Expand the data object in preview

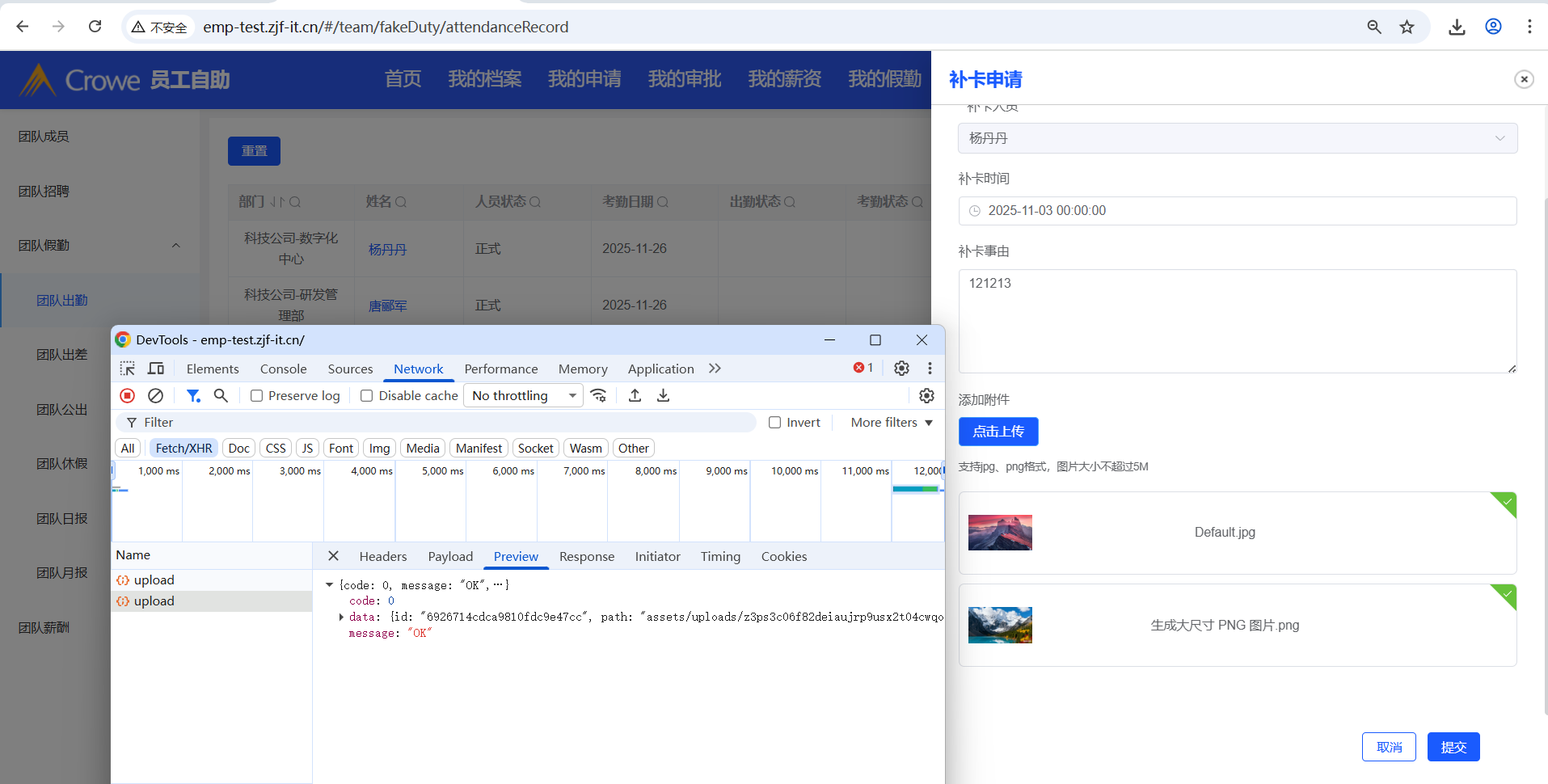tap(341, 617)
